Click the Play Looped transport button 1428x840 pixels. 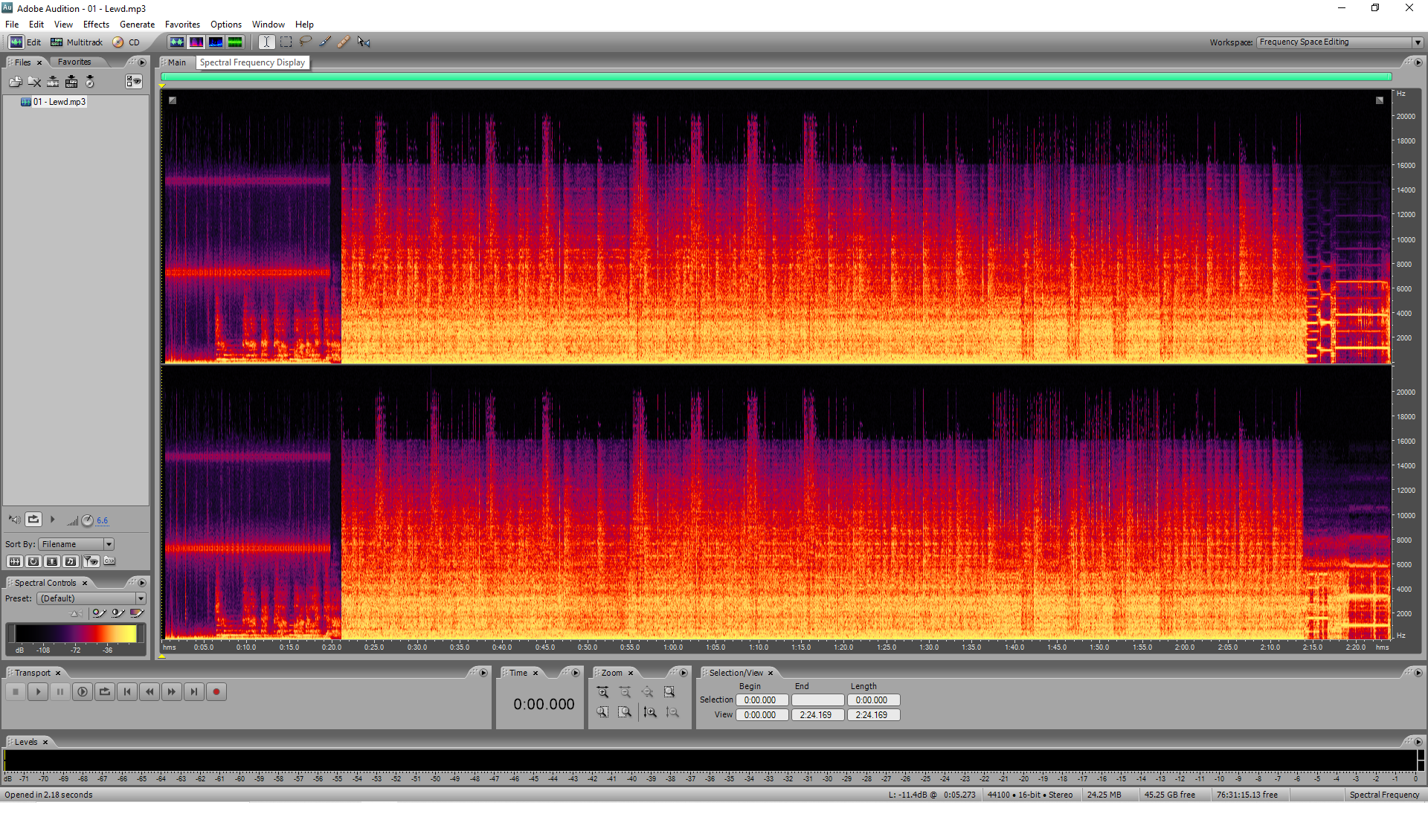click(x=105, y=692)
